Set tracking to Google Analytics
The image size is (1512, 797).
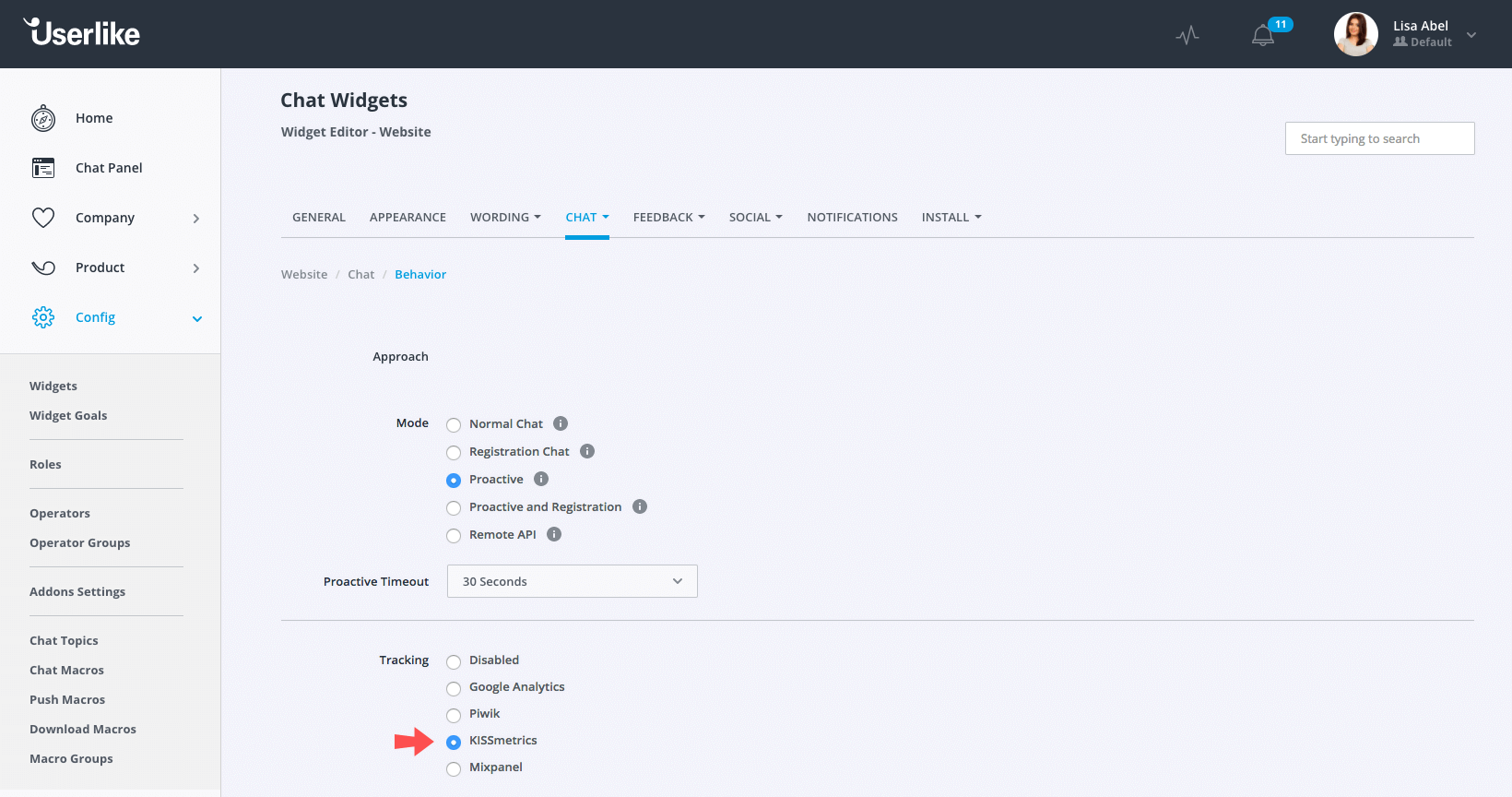(x=454, y=688)
